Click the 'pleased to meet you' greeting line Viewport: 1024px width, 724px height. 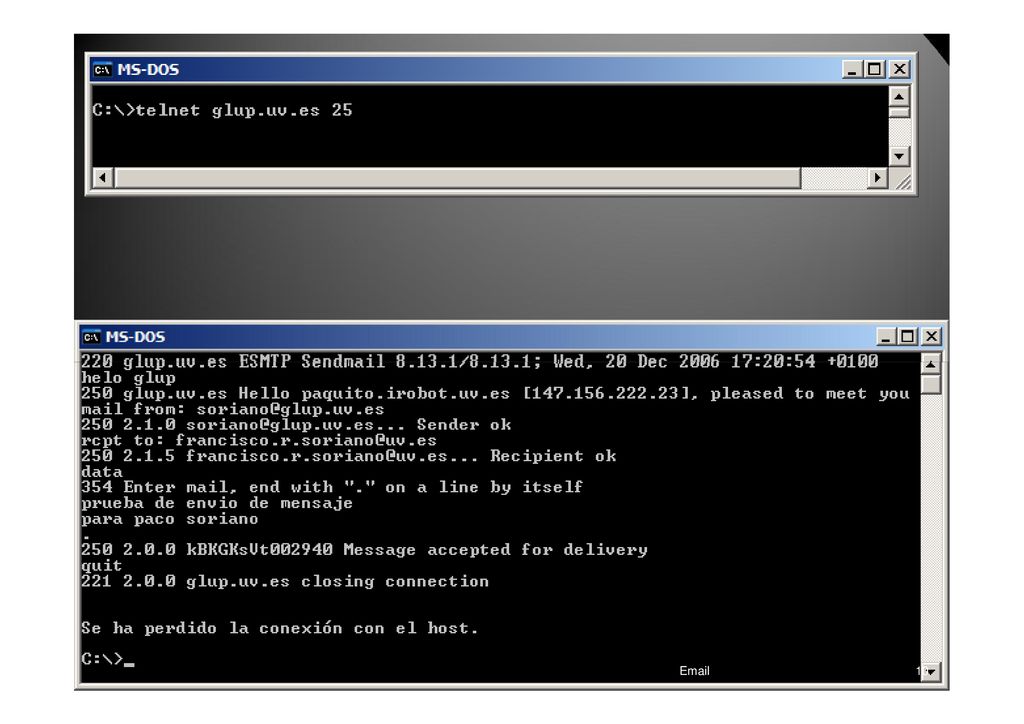tap(496, 394)
